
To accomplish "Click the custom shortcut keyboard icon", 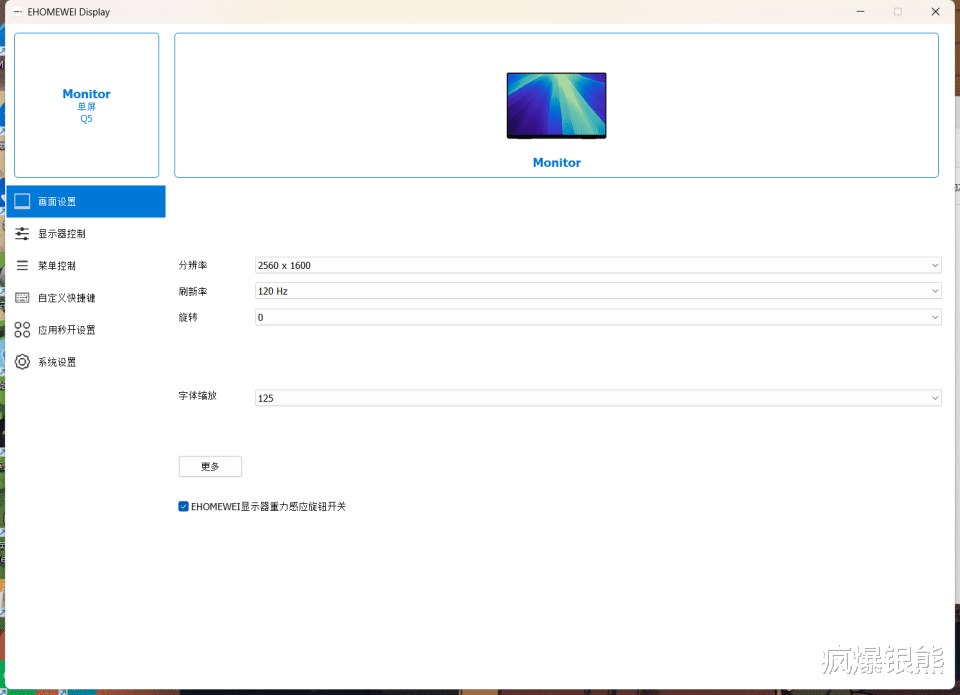I will (x=22, y=298).
